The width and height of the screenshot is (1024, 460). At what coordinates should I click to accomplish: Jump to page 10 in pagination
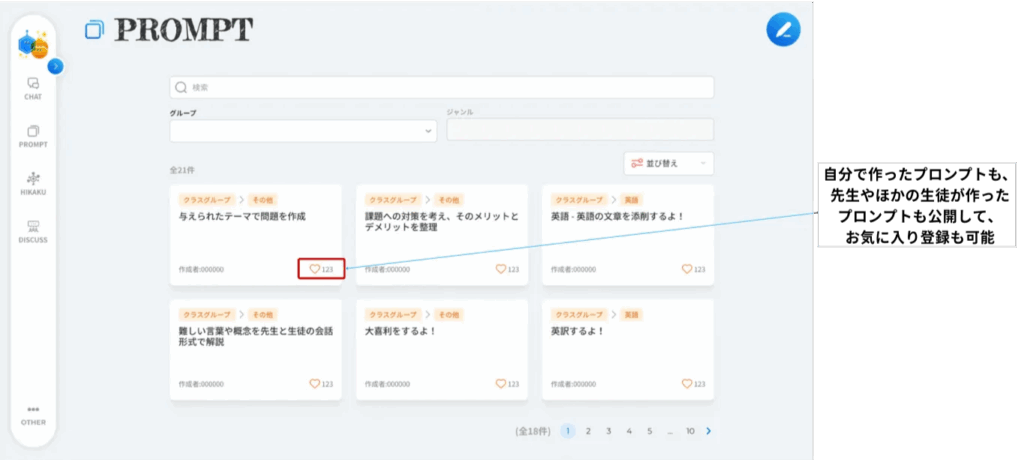pos(690,431)
